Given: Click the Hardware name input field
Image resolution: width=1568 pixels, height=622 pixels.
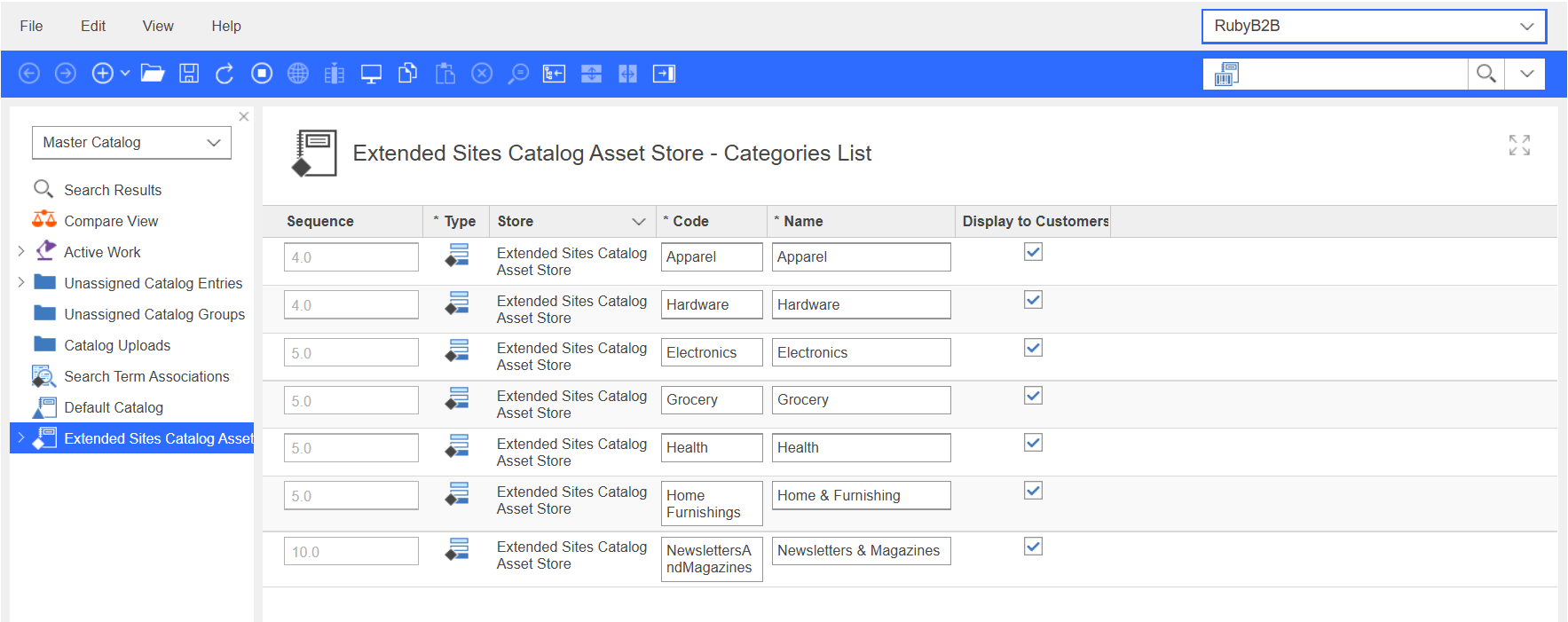Looking at the screenshot, I should (x=861, y=304).
